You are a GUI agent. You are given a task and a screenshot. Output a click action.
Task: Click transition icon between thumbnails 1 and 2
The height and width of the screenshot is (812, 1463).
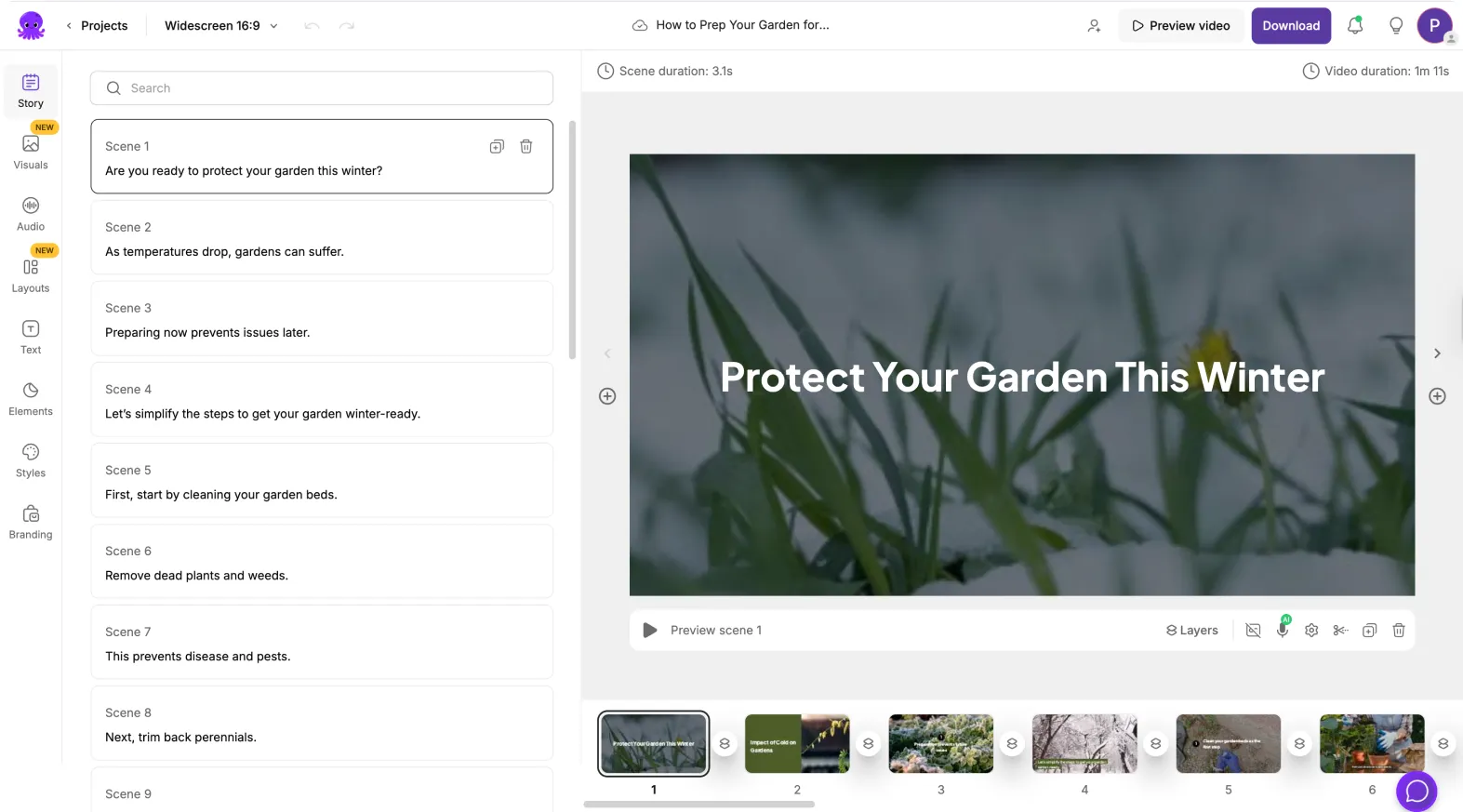pos(725,743)
